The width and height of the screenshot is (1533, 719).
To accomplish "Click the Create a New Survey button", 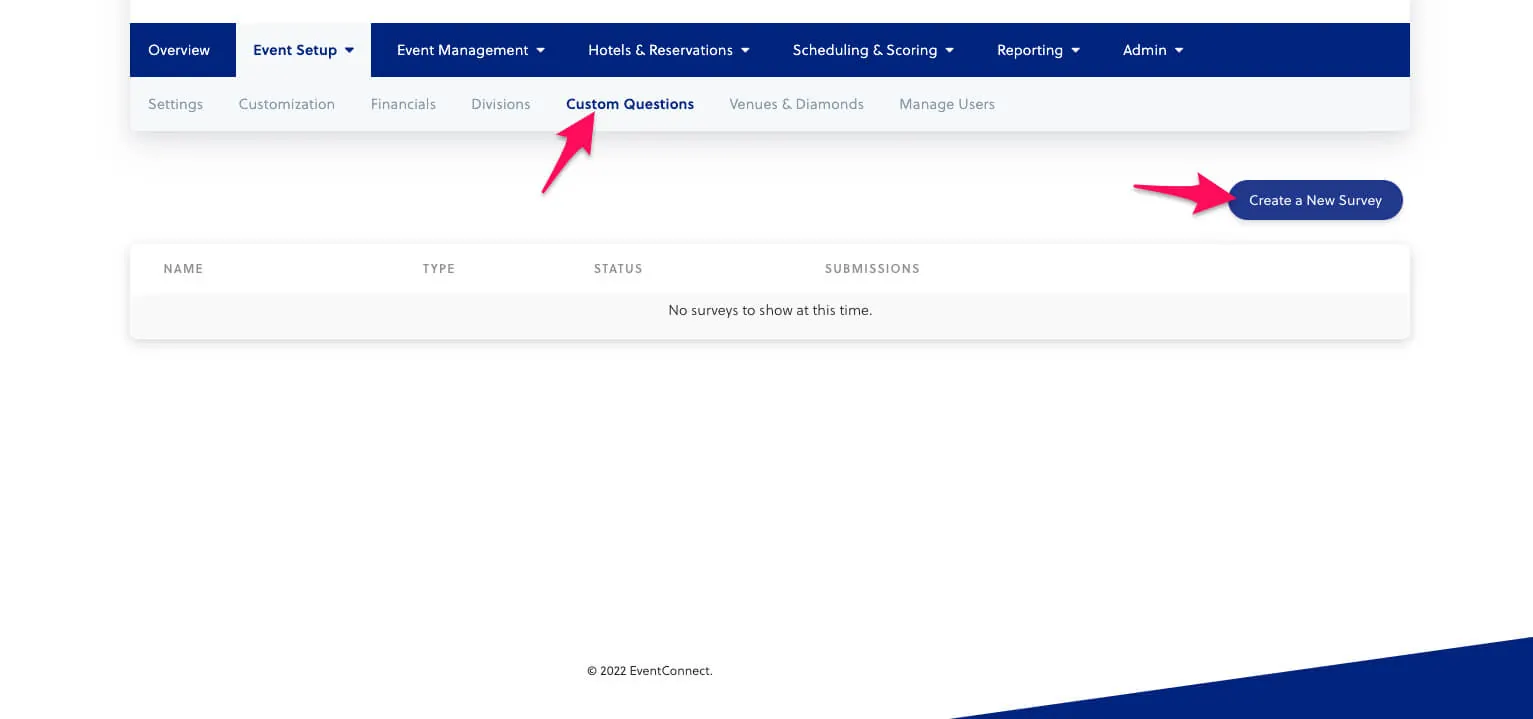I will click(1315, 200).
